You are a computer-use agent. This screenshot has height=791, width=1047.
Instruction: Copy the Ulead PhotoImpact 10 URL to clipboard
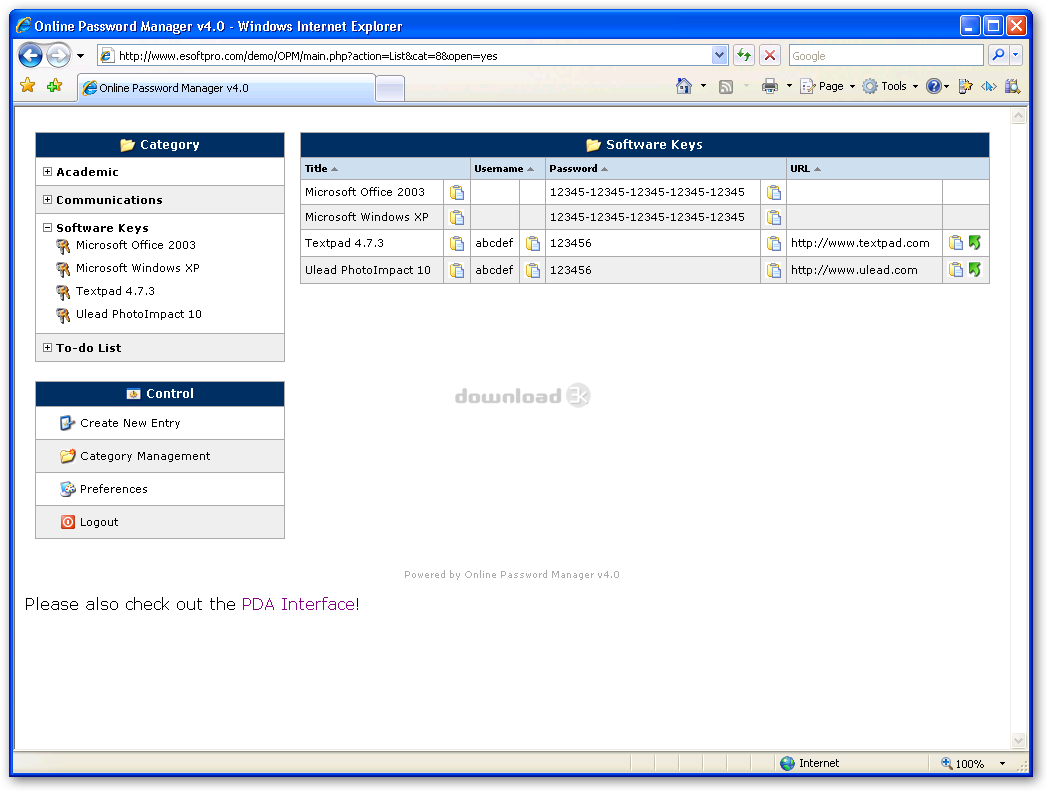pos(955,270)
